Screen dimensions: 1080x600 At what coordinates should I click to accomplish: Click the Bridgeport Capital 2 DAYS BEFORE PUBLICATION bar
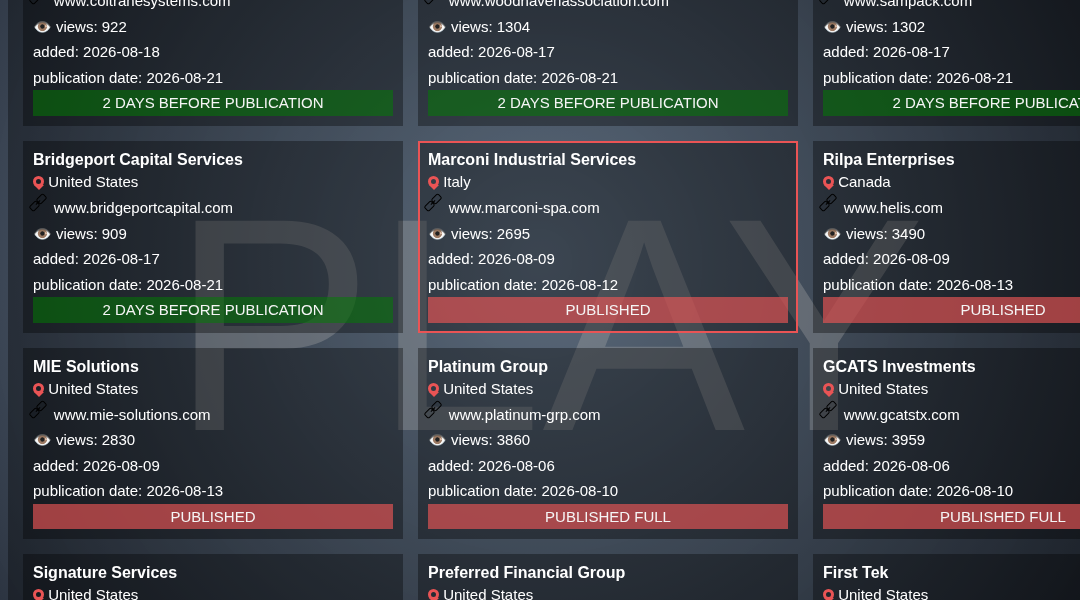pos(213,310)
